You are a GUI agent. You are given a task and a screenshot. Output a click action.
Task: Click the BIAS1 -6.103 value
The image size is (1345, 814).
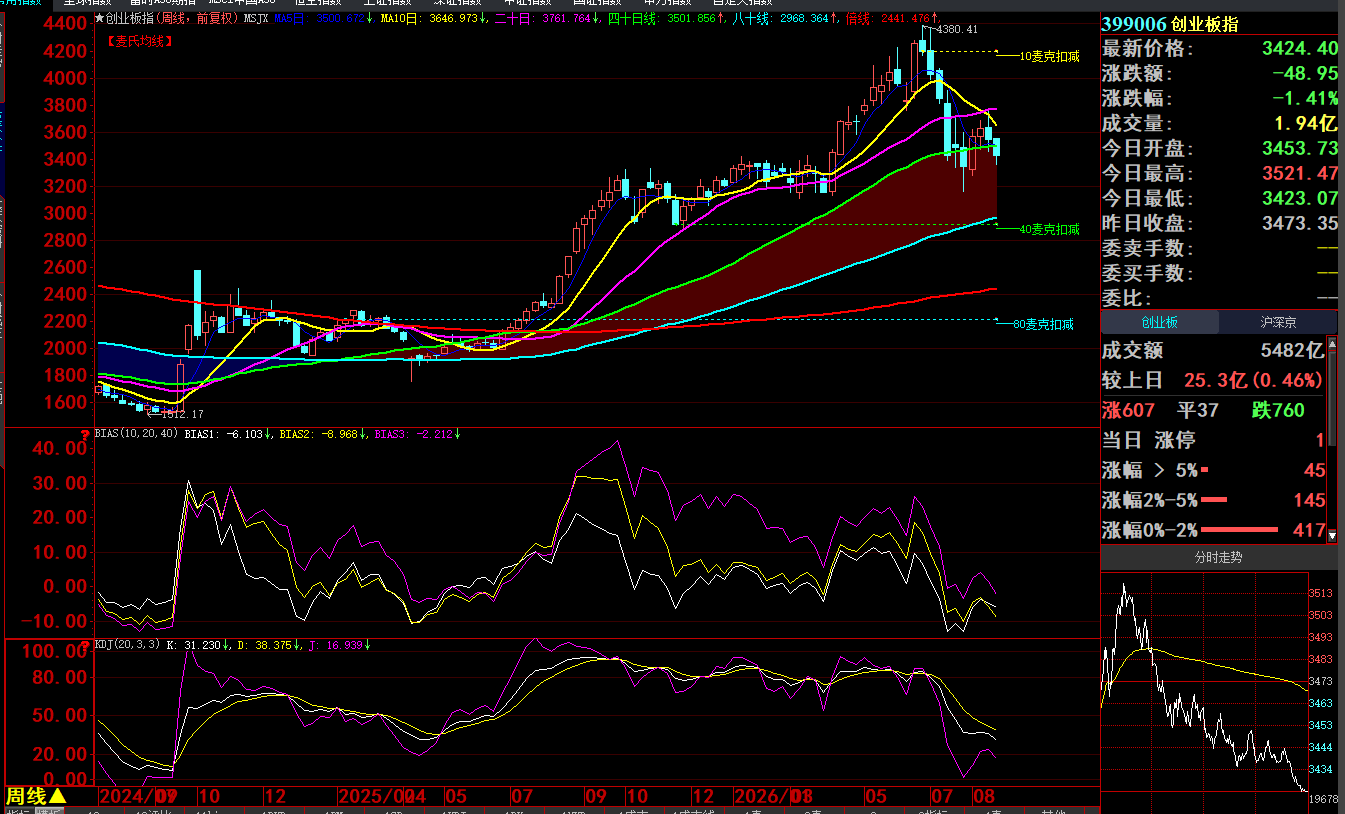pos(227,435)
